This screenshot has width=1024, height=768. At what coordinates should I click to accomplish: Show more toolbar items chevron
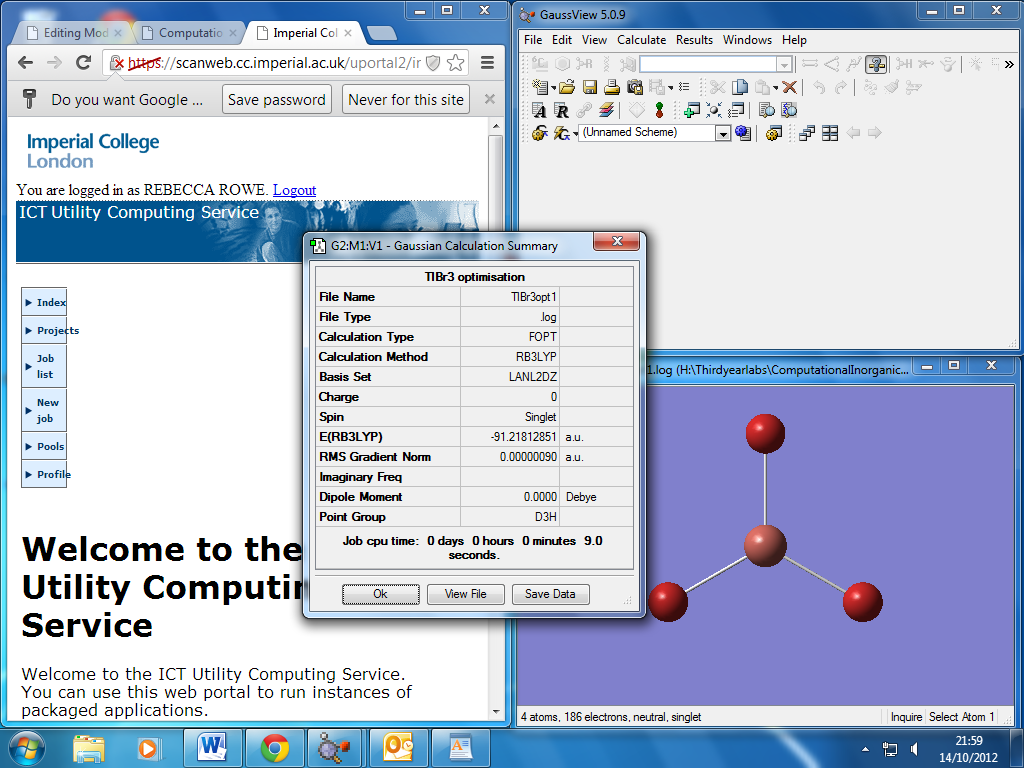click(x=1009, y=64)
